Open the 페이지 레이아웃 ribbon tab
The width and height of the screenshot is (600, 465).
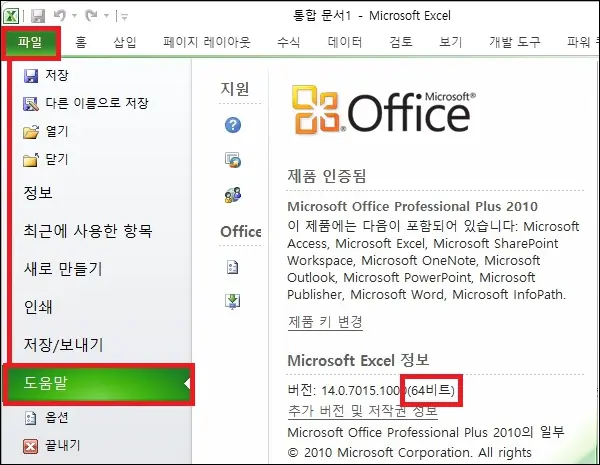coord(207,42)
